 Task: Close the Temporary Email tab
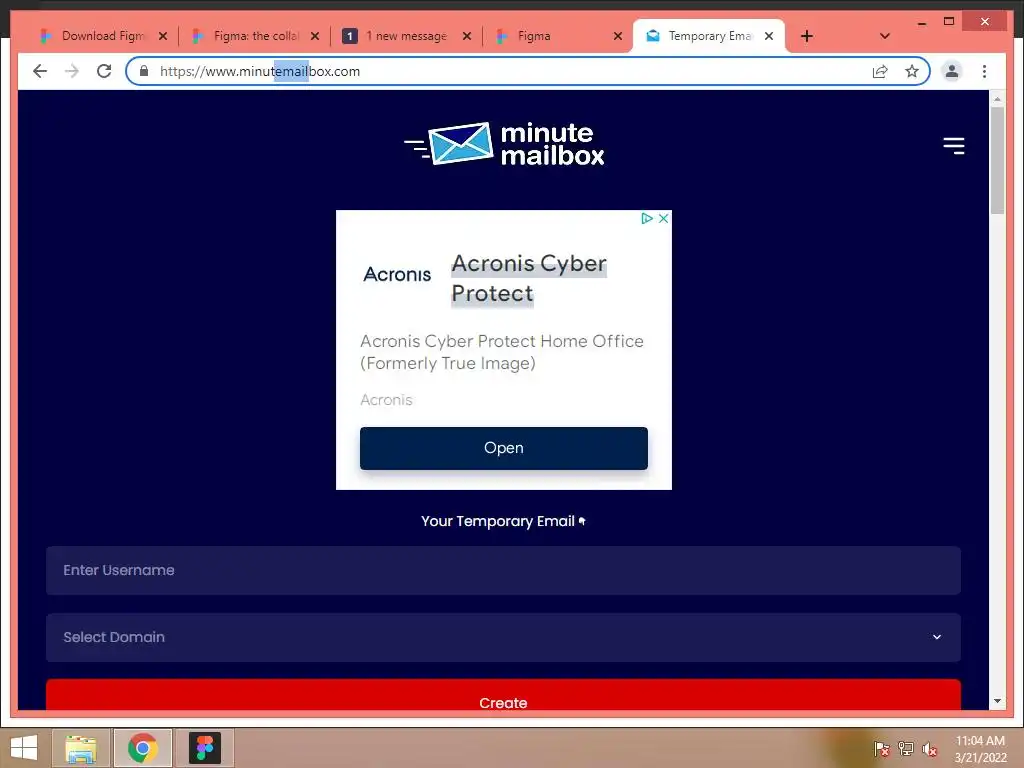[769, 36]
